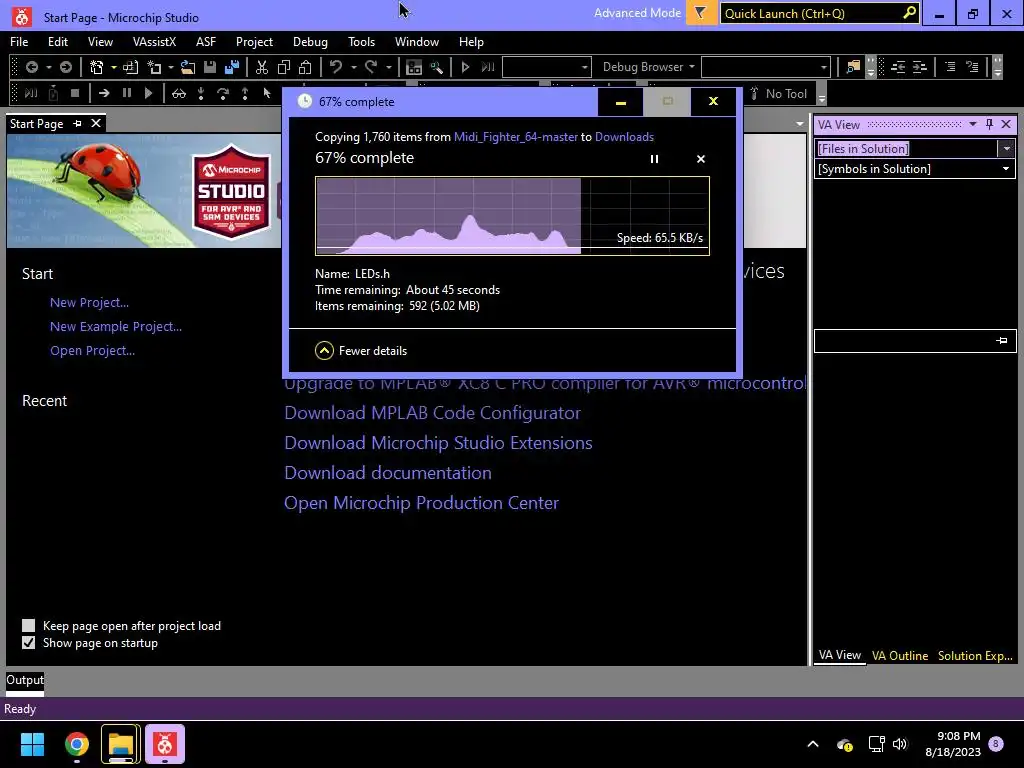Click the QuickWatch glasses icon
Image resolution: width=1024 pixels, height=768 pixels.
pos(178,93)
